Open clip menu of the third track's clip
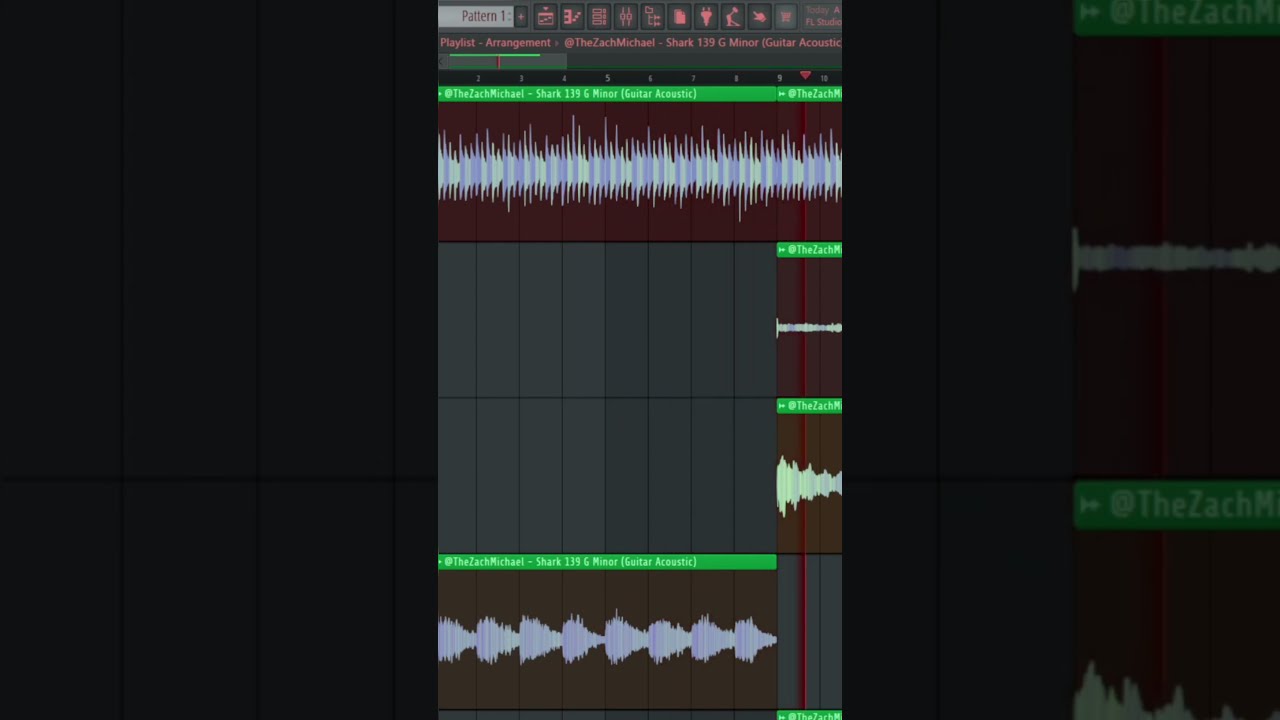The image size is (1280, 720). tap(782, 406)
